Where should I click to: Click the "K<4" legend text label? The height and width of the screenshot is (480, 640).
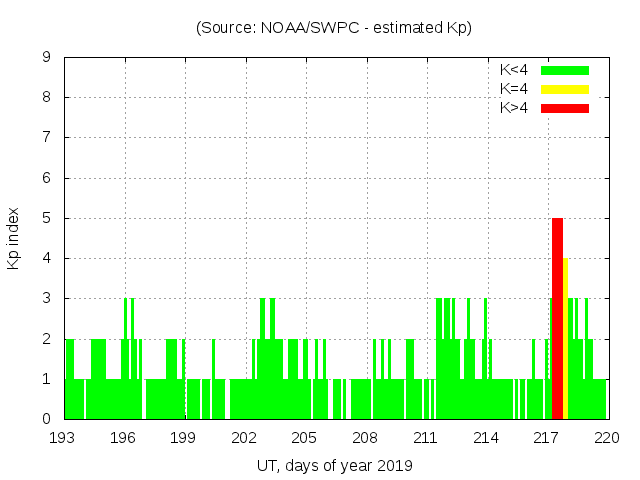tap(514, 70)
